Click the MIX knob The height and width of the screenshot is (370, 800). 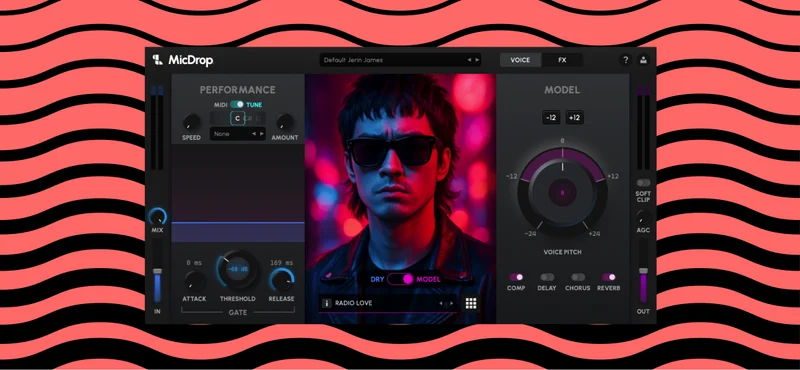point(158,216)
